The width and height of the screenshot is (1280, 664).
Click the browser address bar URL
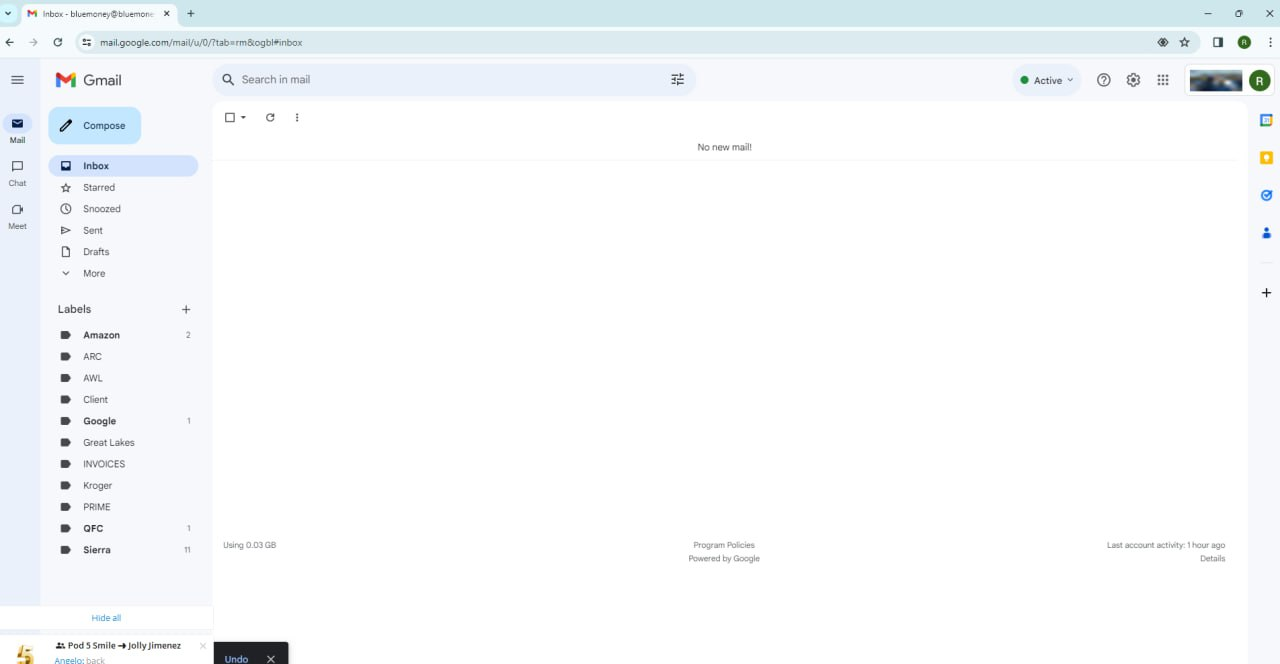(x=201, y=43)
